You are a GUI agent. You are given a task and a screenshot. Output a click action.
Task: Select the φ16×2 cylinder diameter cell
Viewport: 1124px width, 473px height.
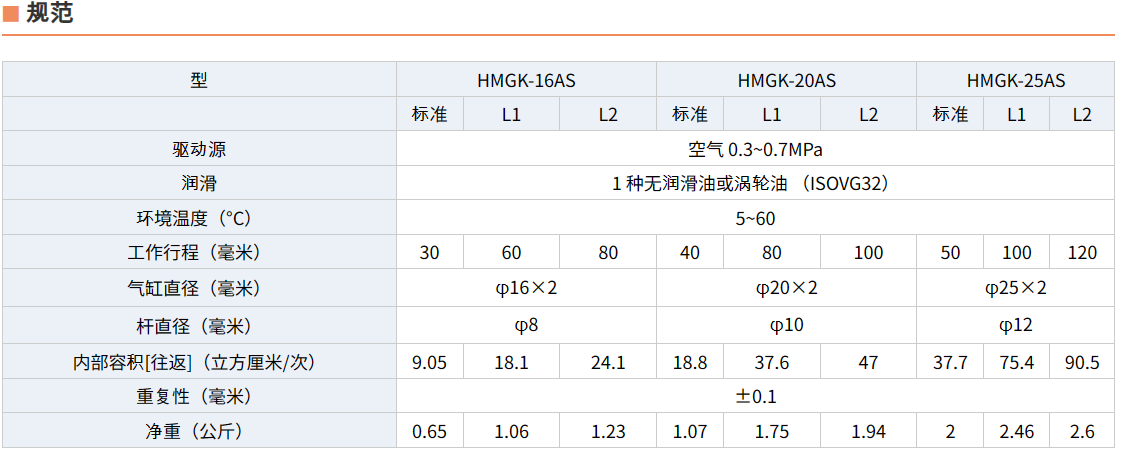526,289
